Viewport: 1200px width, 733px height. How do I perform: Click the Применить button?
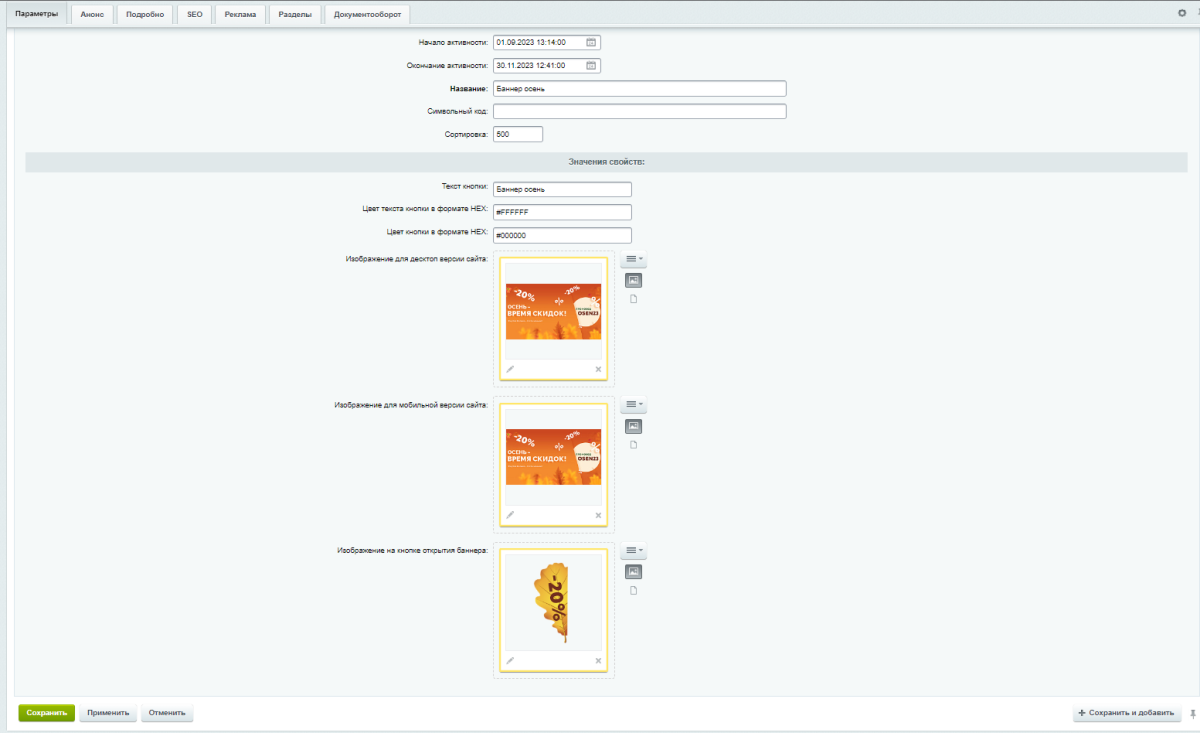tap(107, 713)
